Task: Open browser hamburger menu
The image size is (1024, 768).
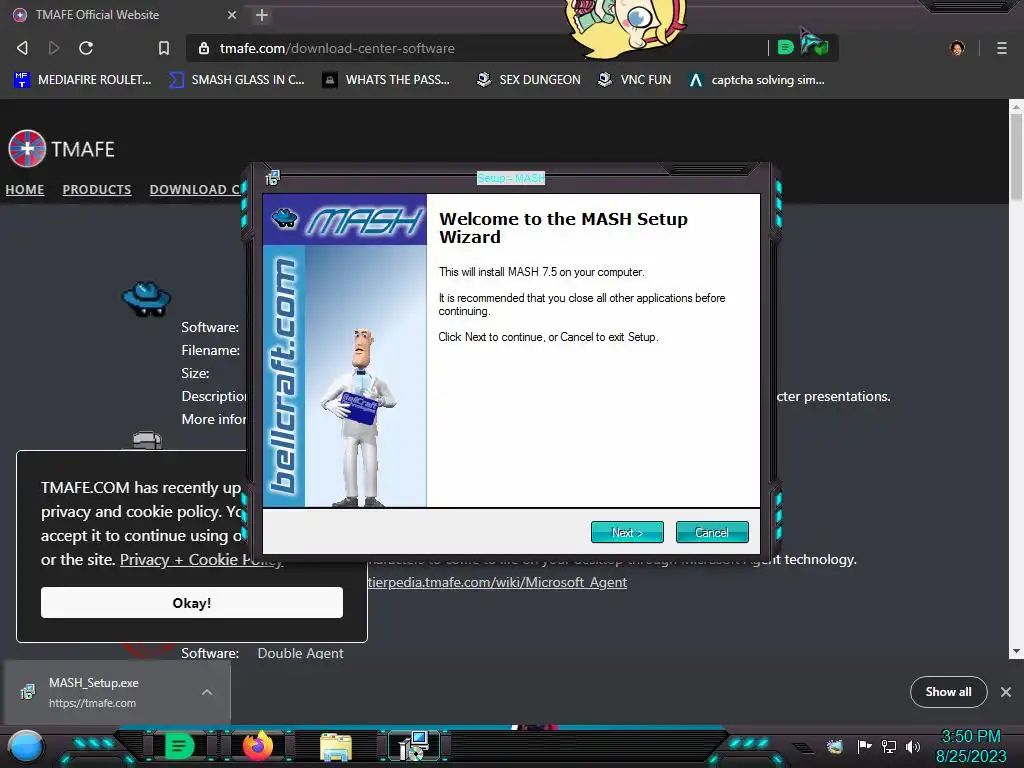Action: 1002,48
